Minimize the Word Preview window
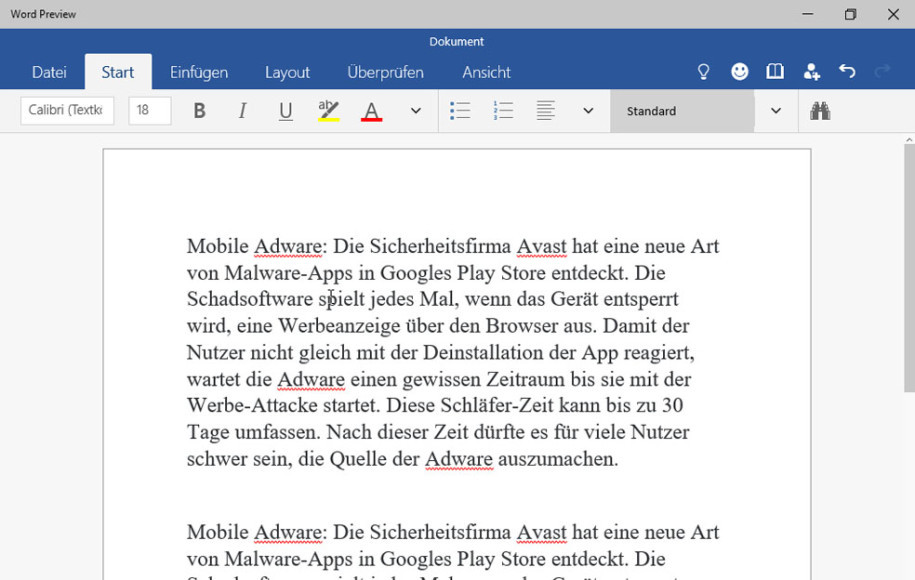This screenshot has height=580, width=915. [x=808, y=14]
